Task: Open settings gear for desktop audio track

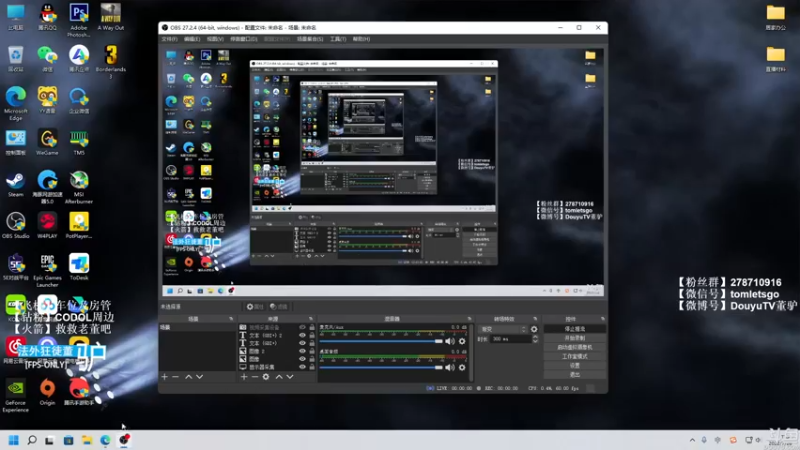Action: (x=462, y=367)
